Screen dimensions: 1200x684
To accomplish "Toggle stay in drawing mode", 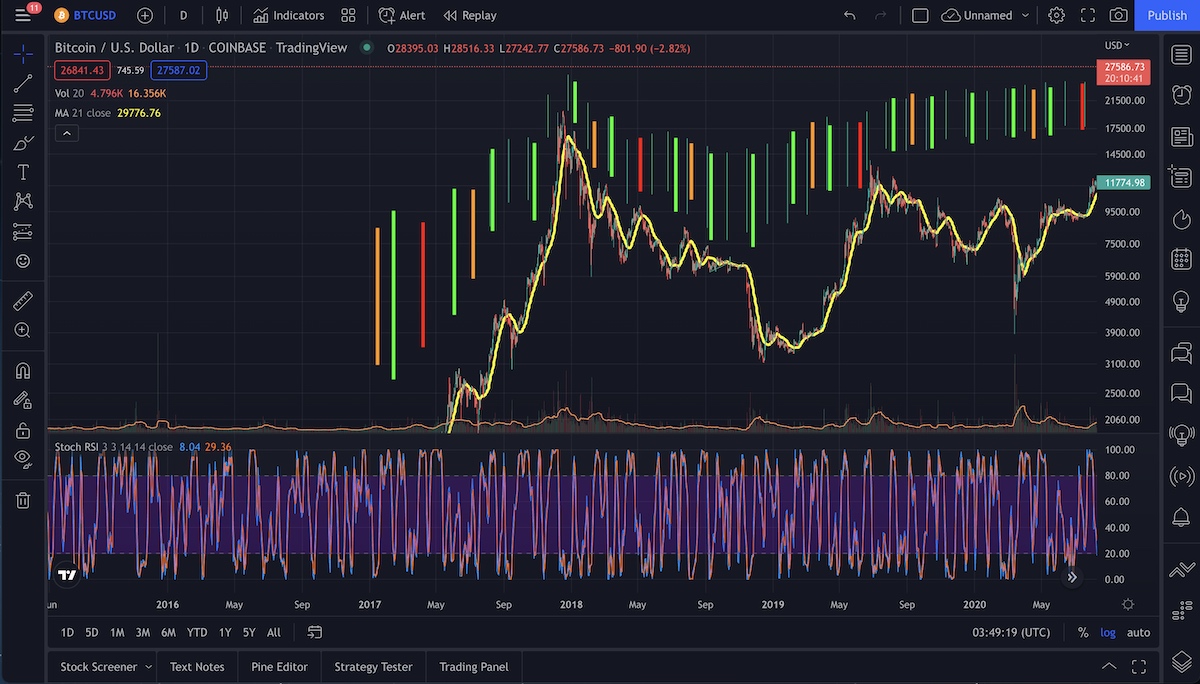I will 23,400.
